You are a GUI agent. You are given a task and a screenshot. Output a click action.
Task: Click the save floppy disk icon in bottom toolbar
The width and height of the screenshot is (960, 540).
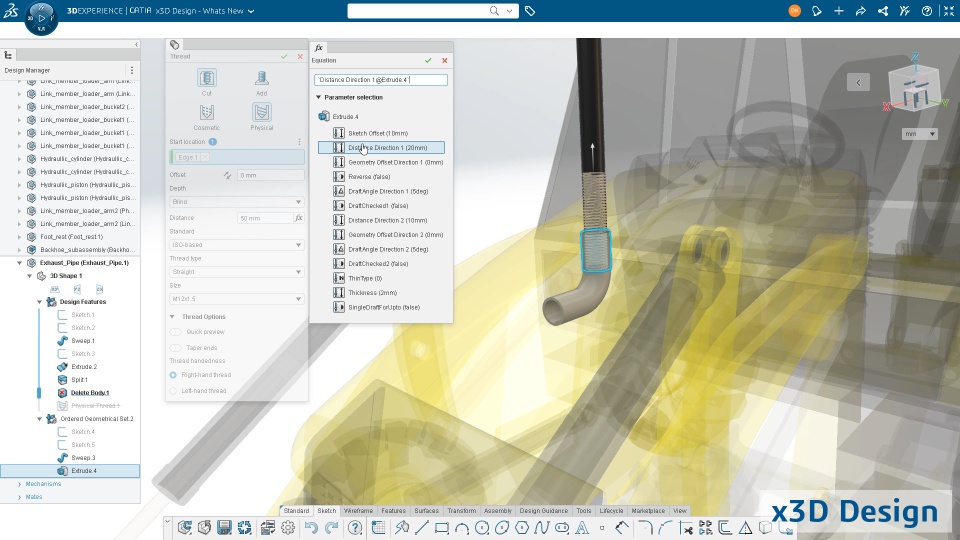(x=224, y=527)
